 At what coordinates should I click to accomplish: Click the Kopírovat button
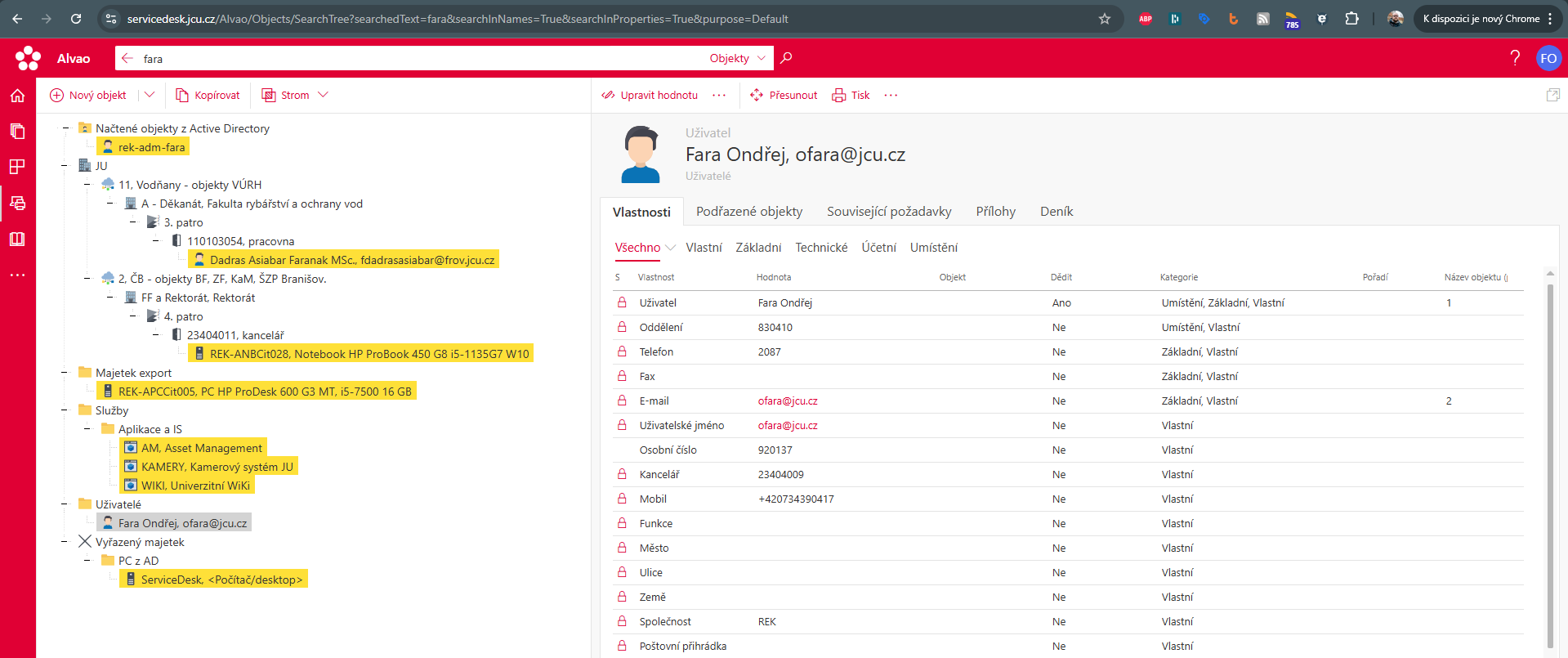click(x=208, y=96)
